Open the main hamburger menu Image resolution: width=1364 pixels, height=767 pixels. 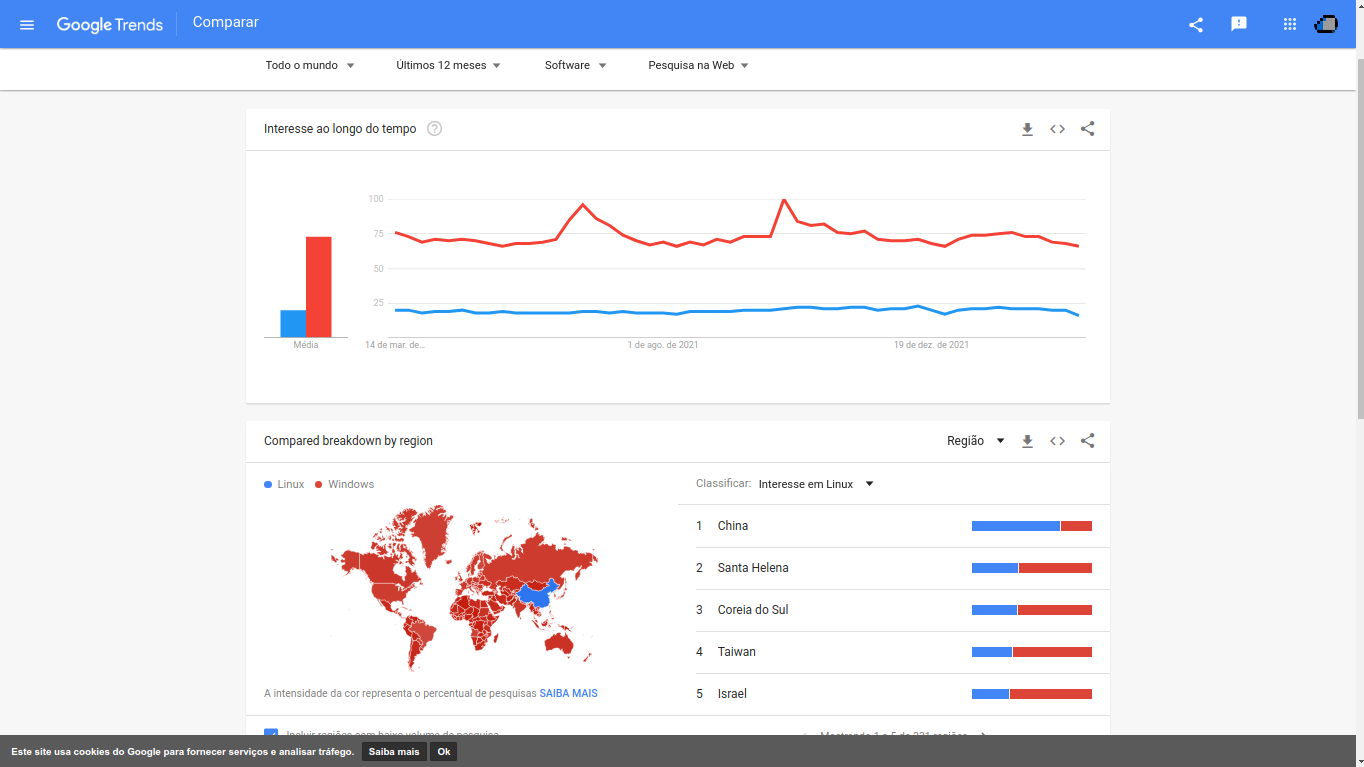click(x=27, y=24)
